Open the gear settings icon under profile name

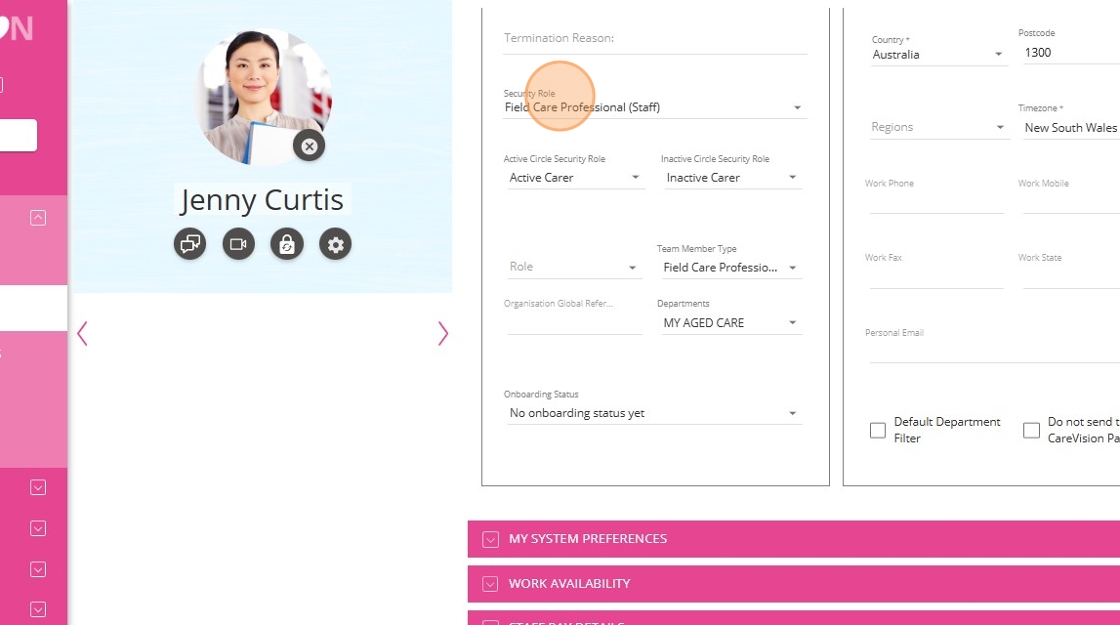(336, 244)
